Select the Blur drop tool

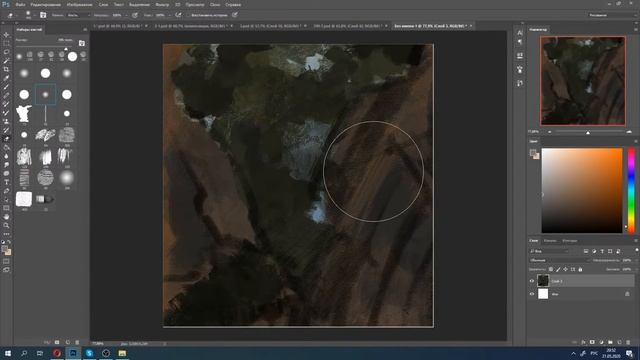6,156
